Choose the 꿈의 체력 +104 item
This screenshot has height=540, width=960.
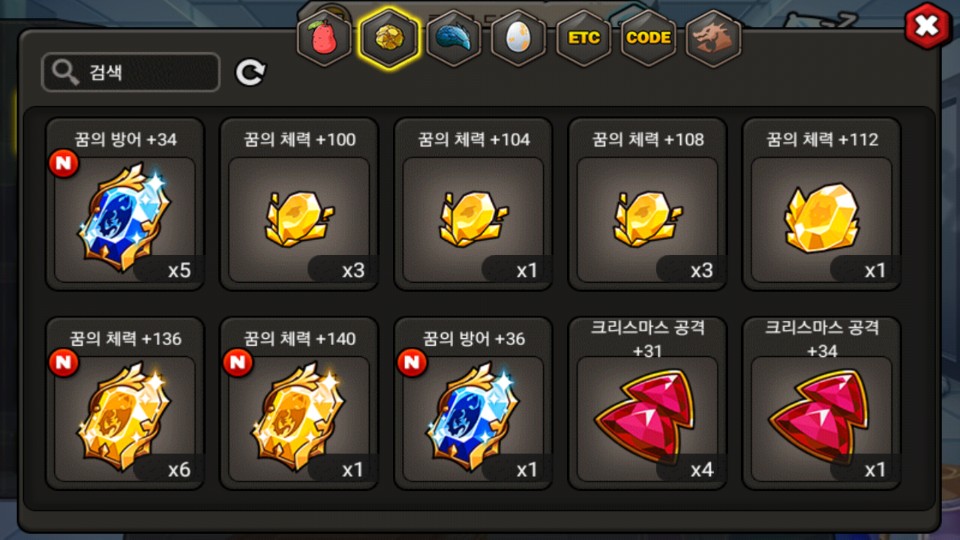coord(473,204)
